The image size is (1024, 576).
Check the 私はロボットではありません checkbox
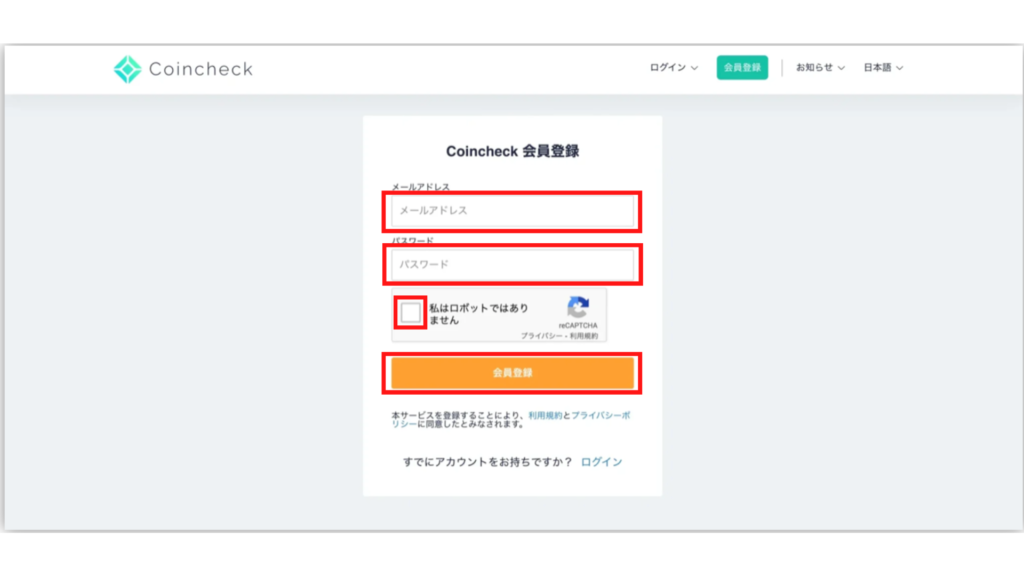point(411,313)
